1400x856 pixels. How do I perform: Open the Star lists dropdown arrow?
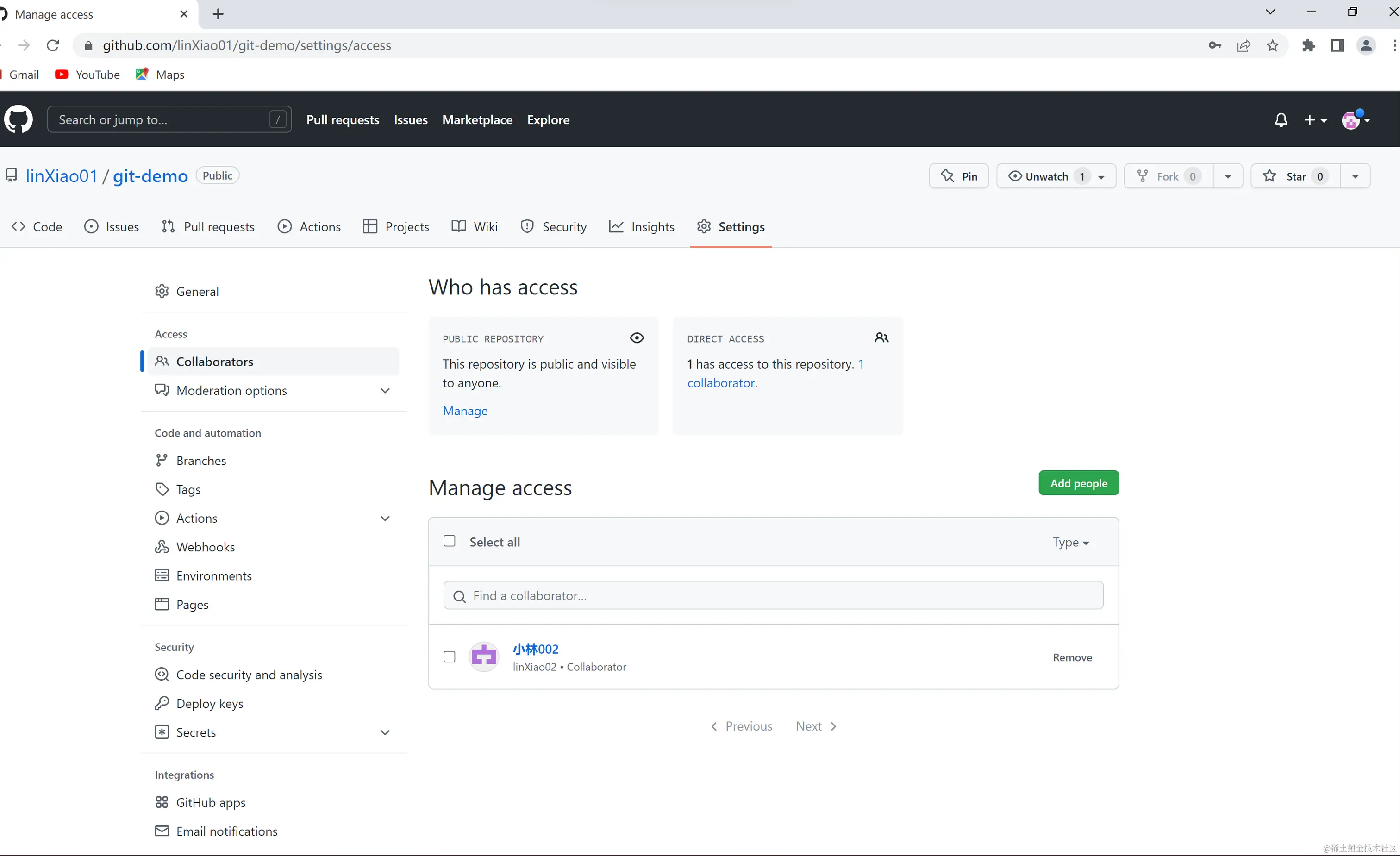tap(1355, 177)
